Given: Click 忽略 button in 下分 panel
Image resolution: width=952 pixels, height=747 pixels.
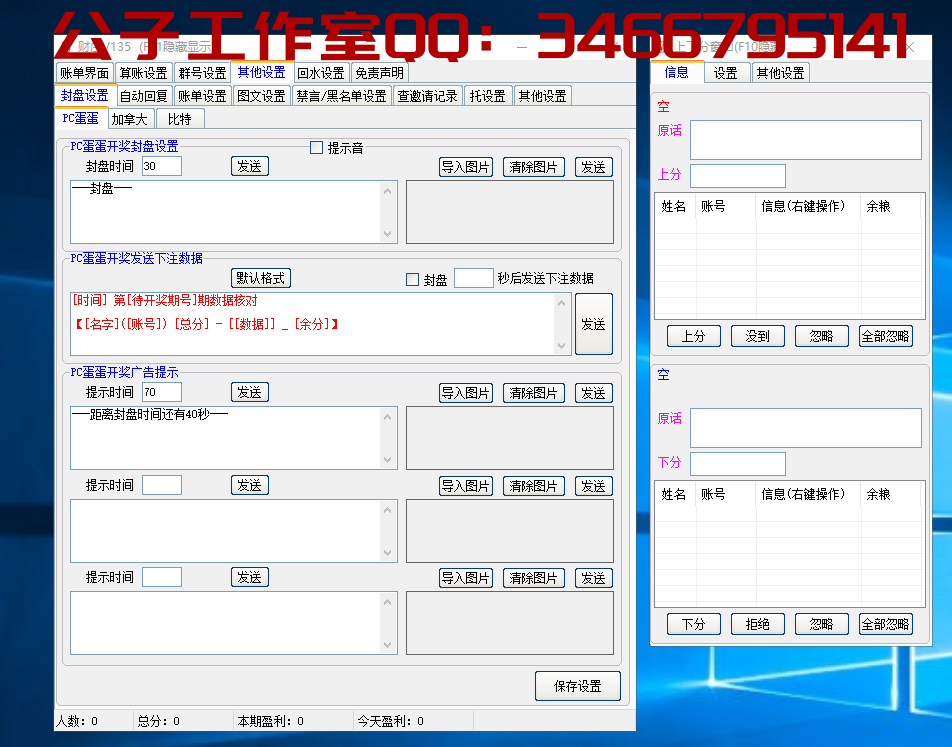Looking at the screenshot, I should [821, 624].
